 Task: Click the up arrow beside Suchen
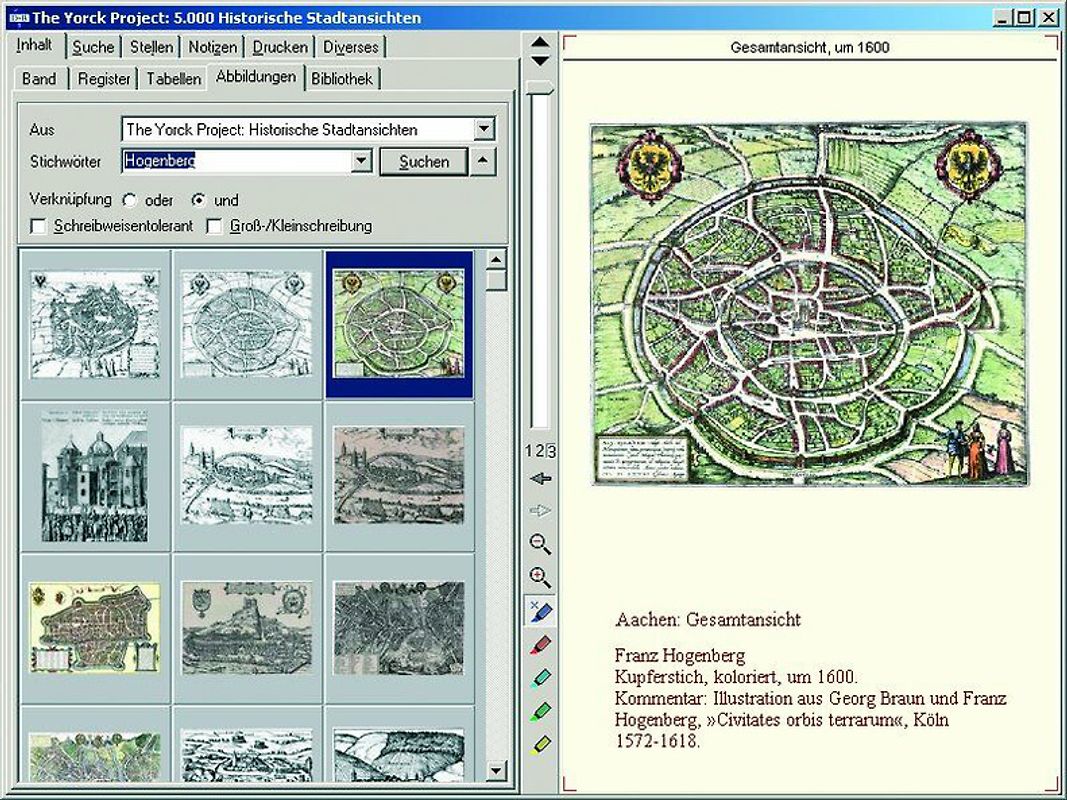pyautogui.click(x=481, y=161)
